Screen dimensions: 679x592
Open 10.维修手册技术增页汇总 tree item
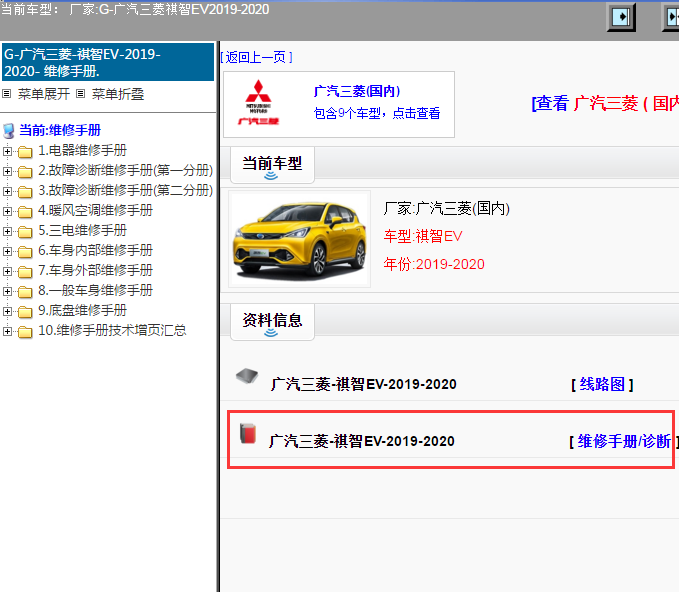coord(112,331)
